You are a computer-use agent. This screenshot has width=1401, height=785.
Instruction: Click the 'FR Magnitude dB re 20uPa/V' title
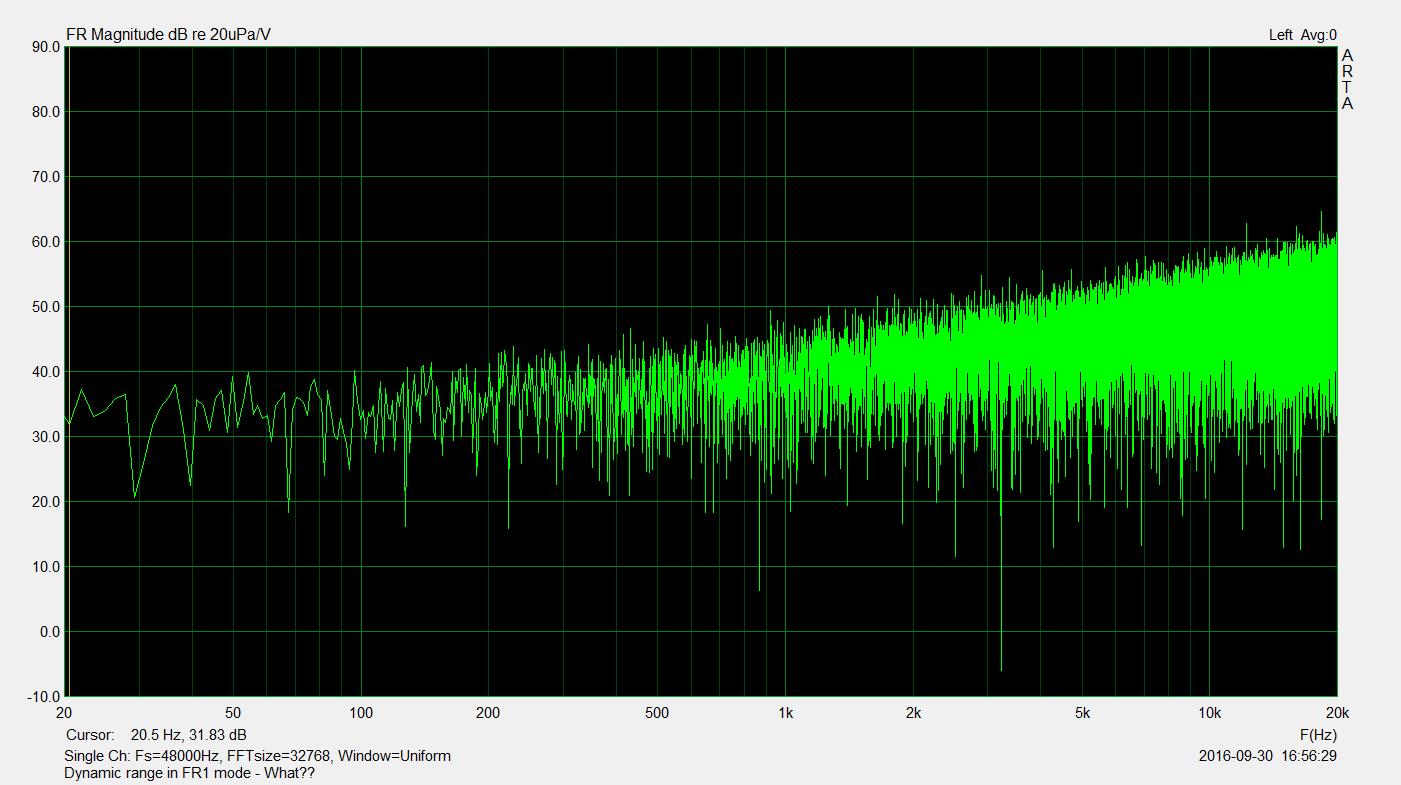(168, 35)
